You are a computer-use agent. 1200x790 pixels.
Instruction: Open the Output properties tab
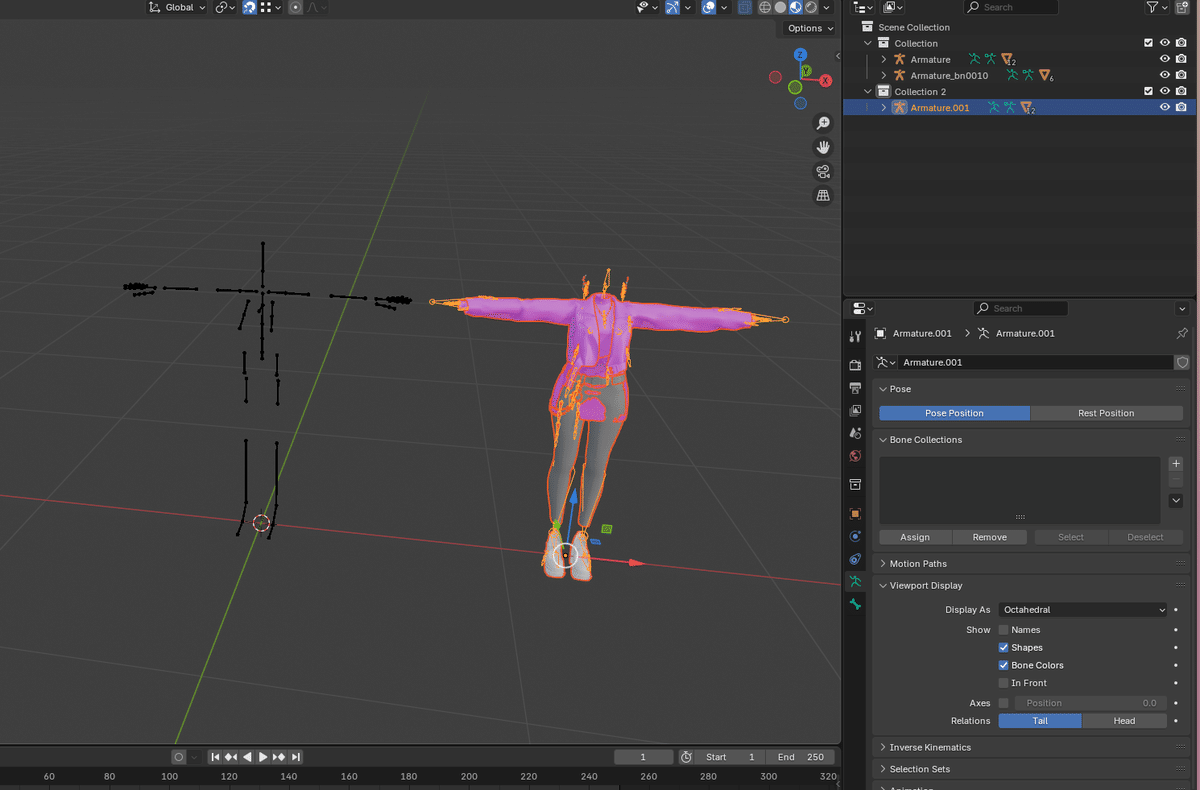pos(855,388)
